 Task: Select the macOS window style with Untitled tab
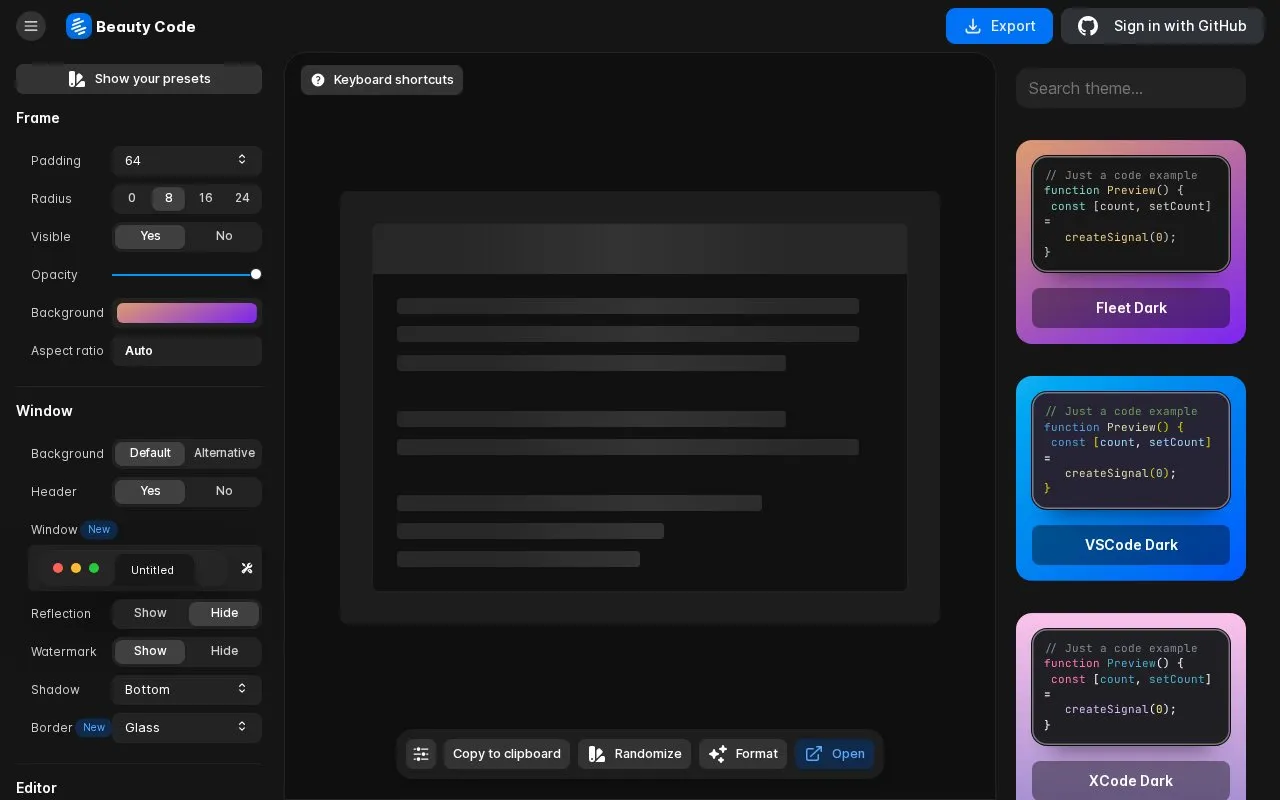click(135, 568)
